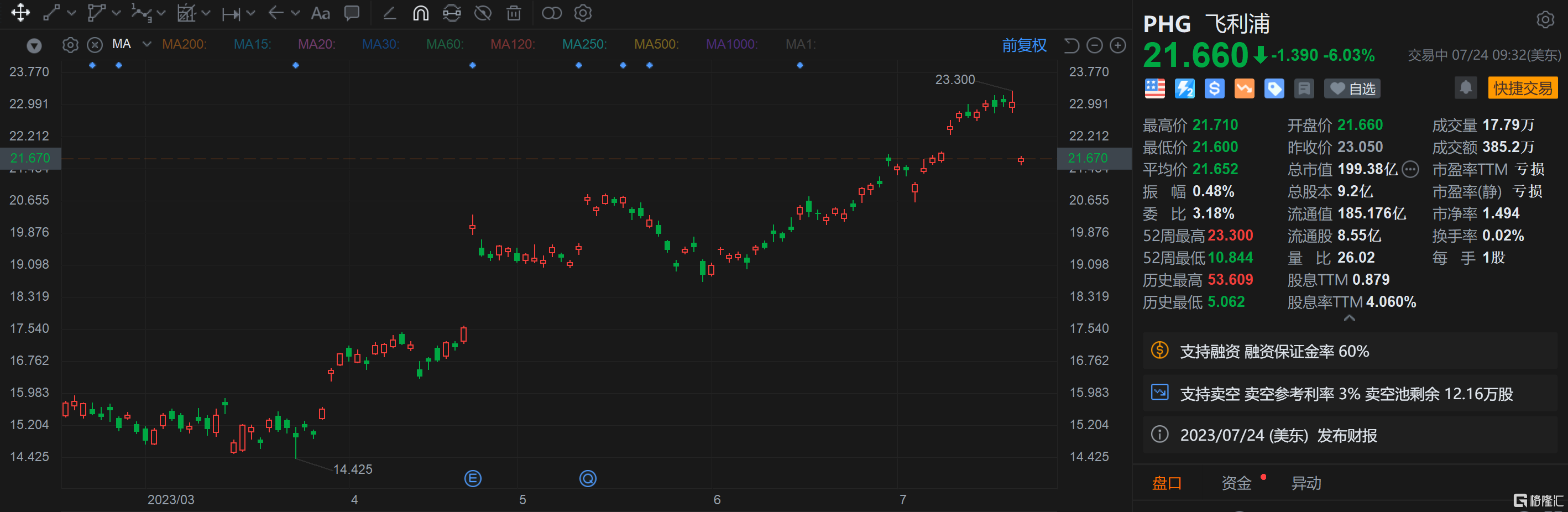1568x512 pixels.
Task: Expand arrow marker tool options
Action: click(296, 13)
